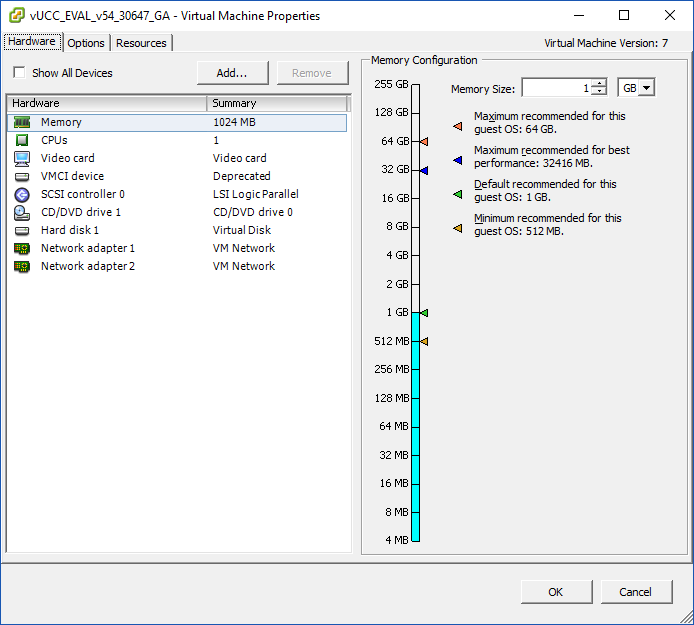Click the Video card monitor icon
The image size is (694, 625).
pyautogui.click(x=22, y=158)
